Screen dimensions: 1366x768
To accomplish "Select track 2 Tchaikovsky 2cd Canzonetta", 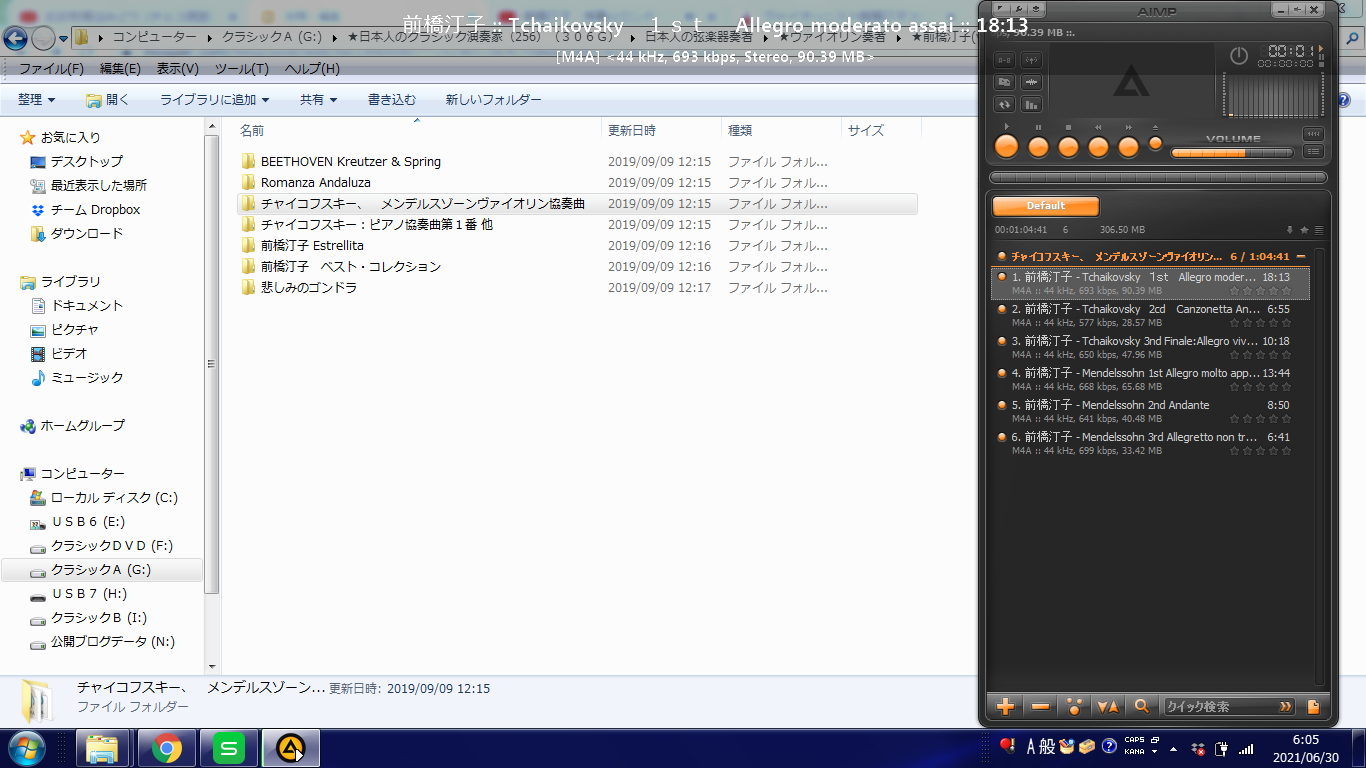I will [1150, 316].
